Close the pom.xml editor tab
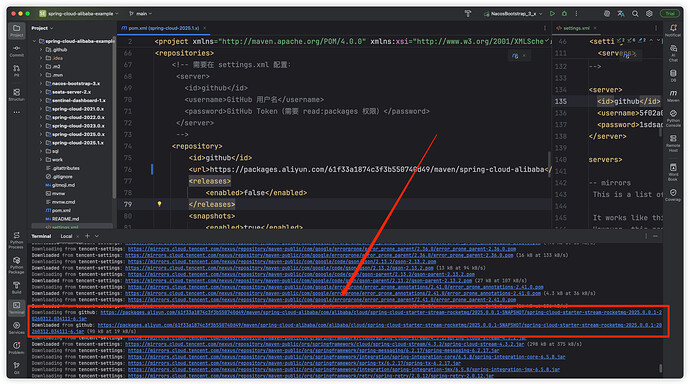 click(x=205, y=28)
